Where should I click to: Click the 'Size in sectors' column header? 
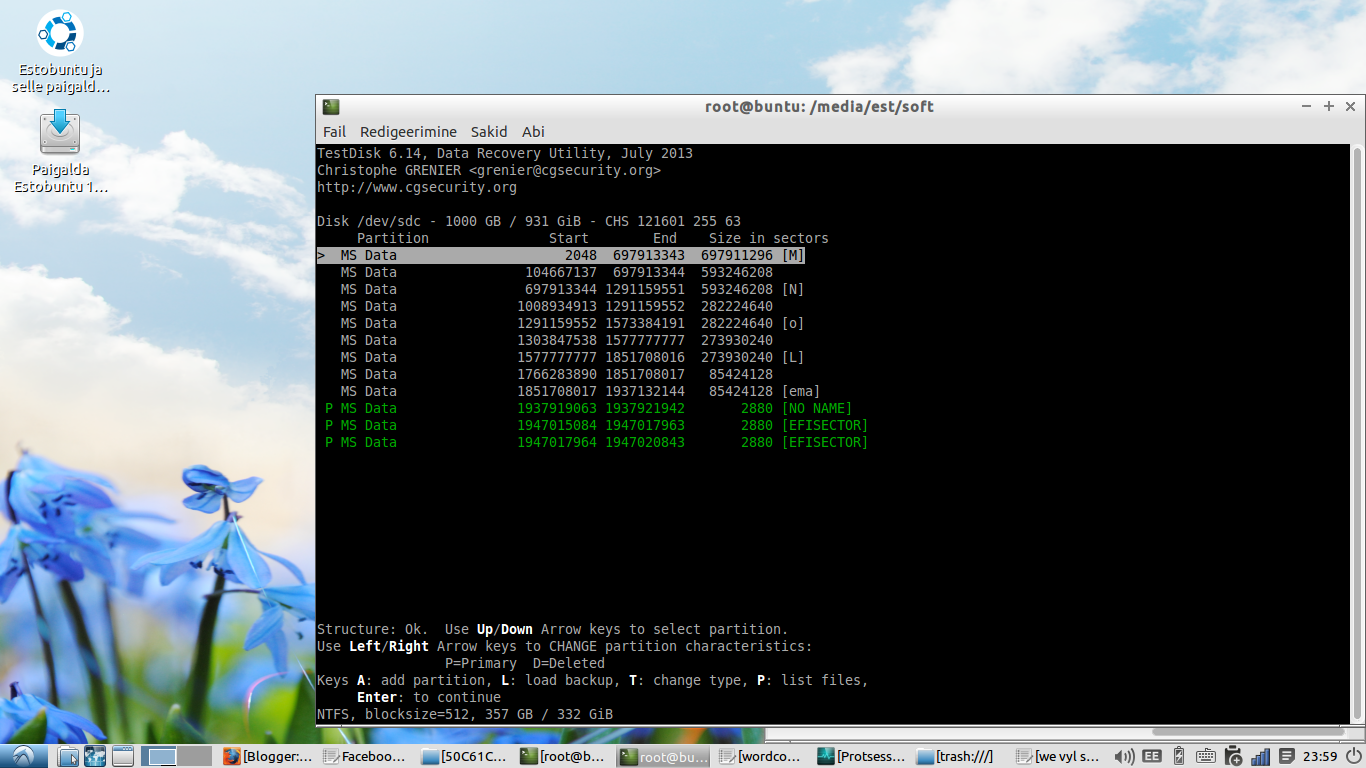[769, 239]
